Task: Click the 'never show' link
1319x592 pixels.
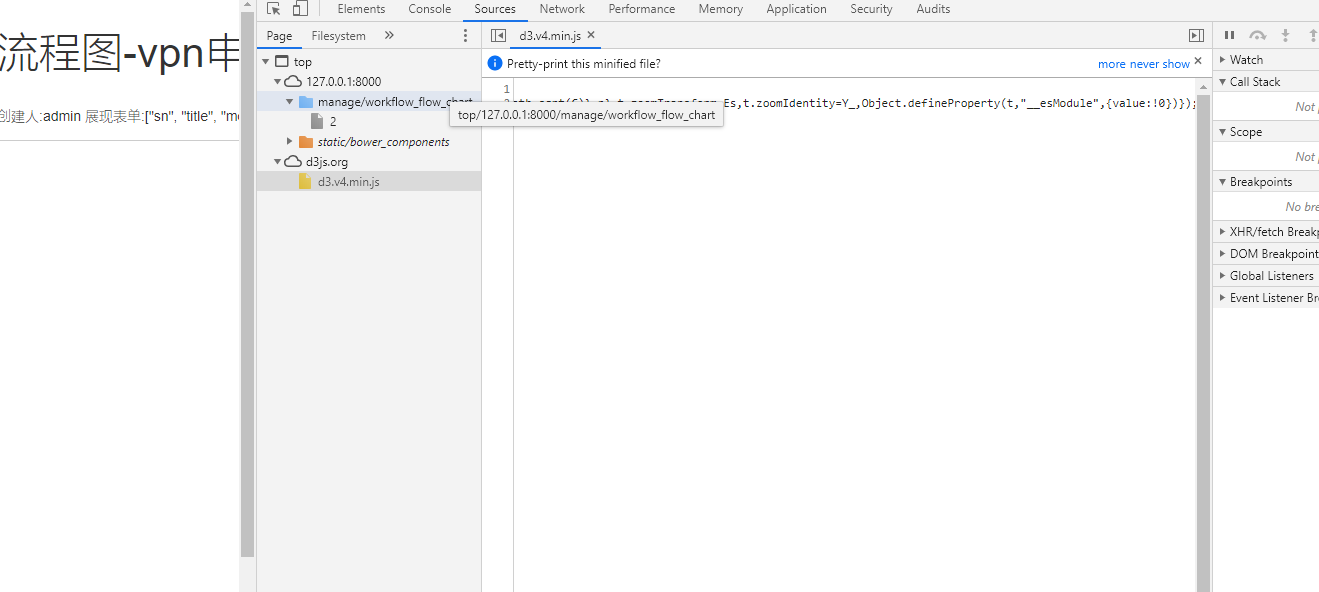Action: click(1160, 64)
